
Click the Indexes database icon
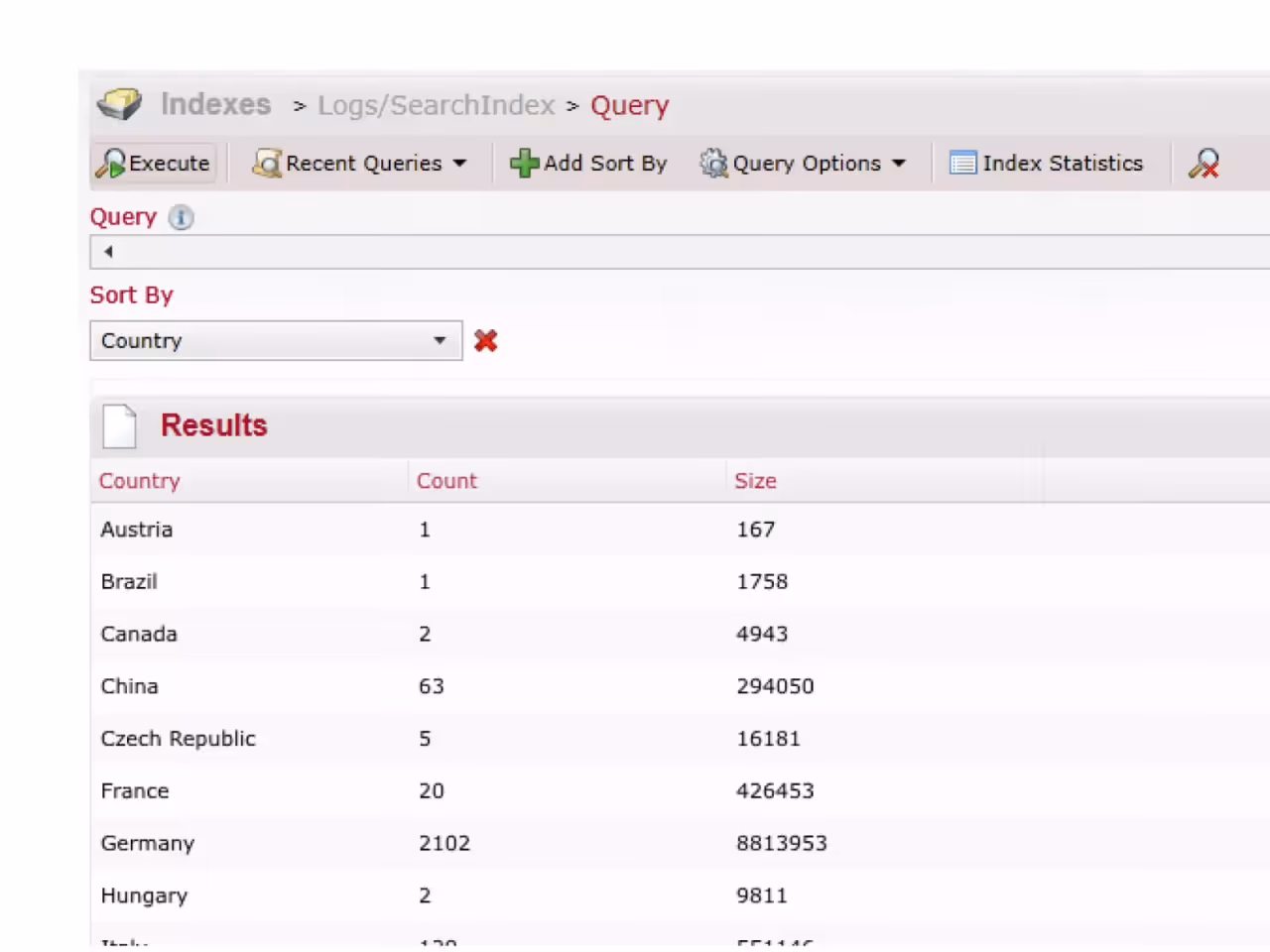(x=119, y=103)
